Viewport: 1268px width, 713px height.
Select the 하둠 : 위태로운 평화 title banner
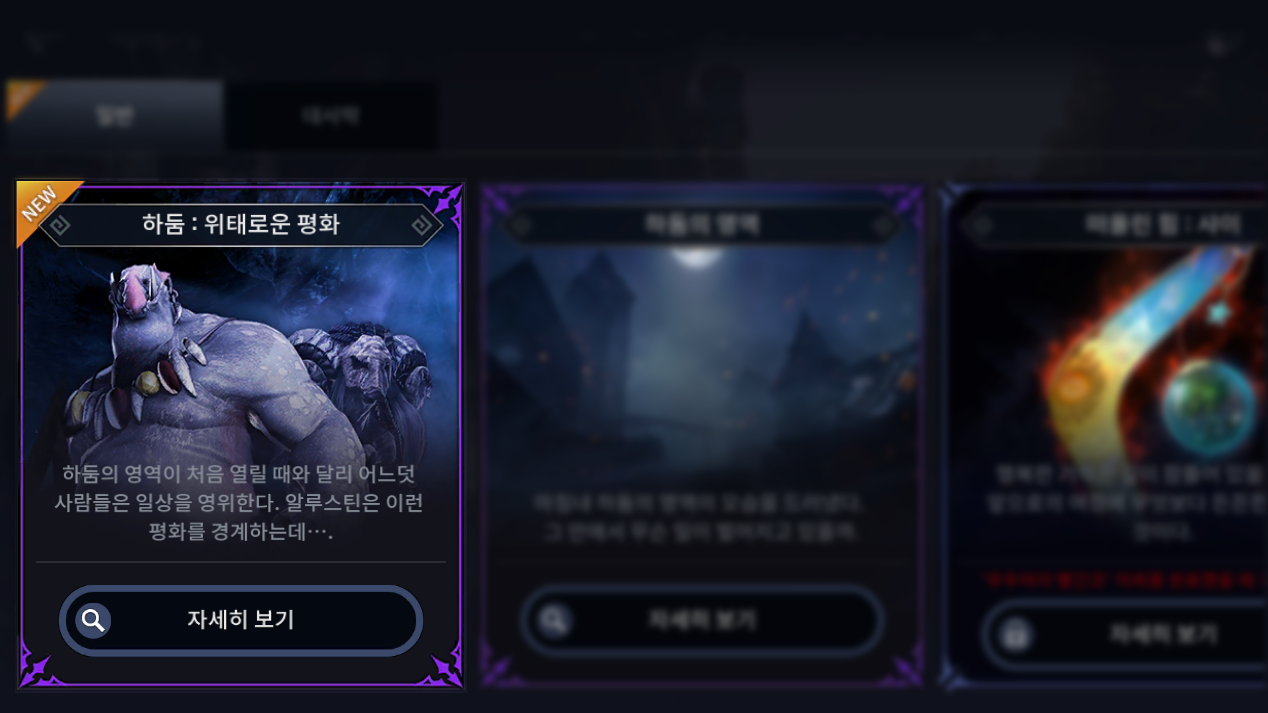(241, 225)
